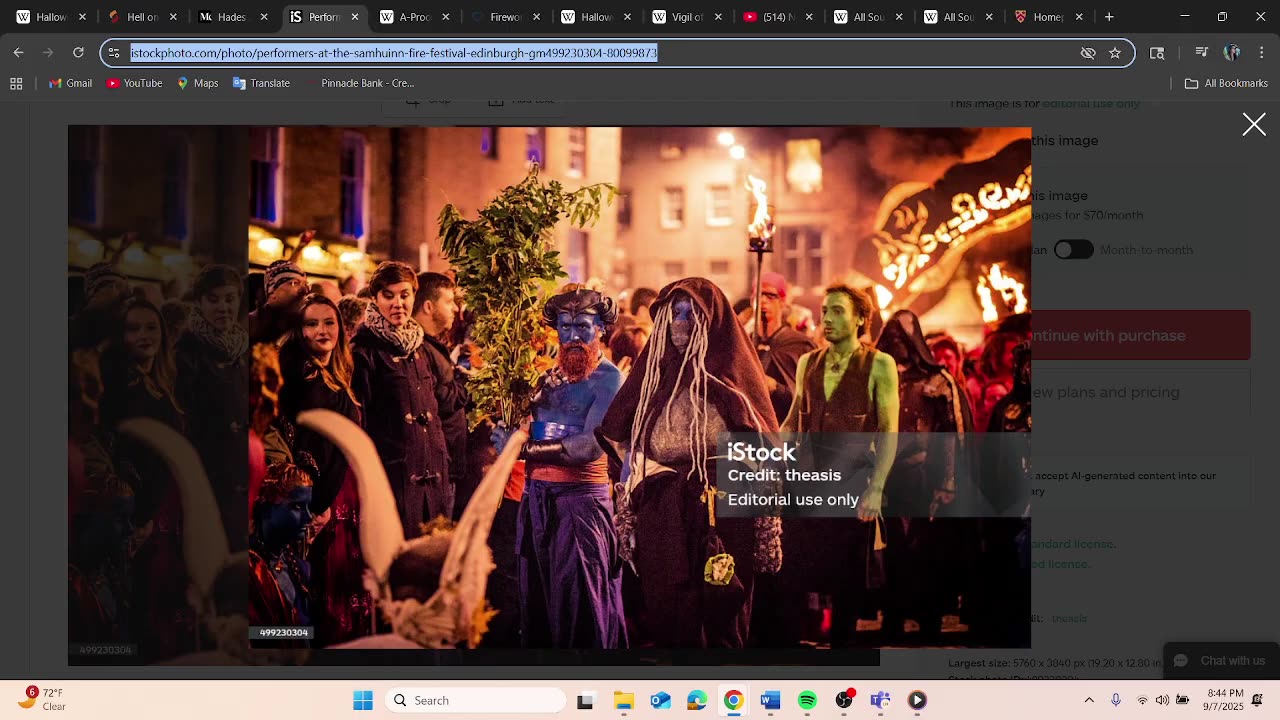Click the microphone tray icon
Image resolution: width=1280 pixels, height=720 pixels.
point(1116,700)
